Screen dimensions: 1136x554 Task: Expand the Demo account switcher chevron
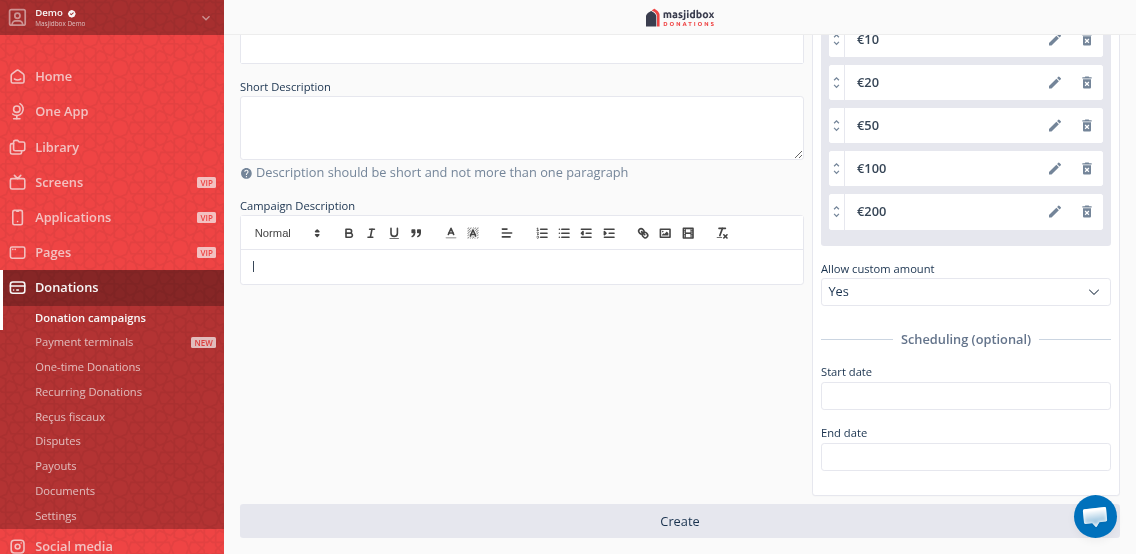(206, 17)
